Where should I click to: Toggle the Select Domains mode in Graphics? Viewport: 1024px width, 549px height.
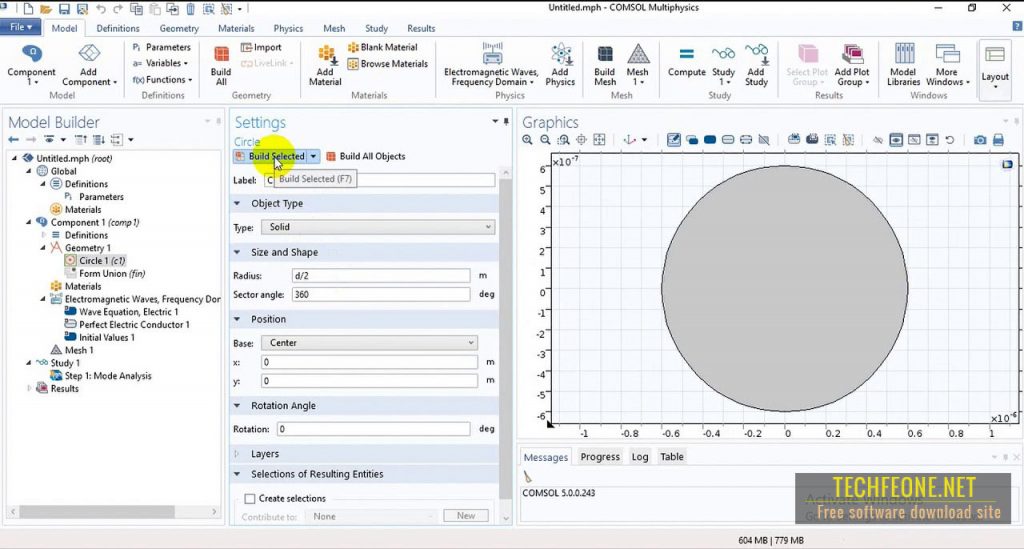[710, 140]
